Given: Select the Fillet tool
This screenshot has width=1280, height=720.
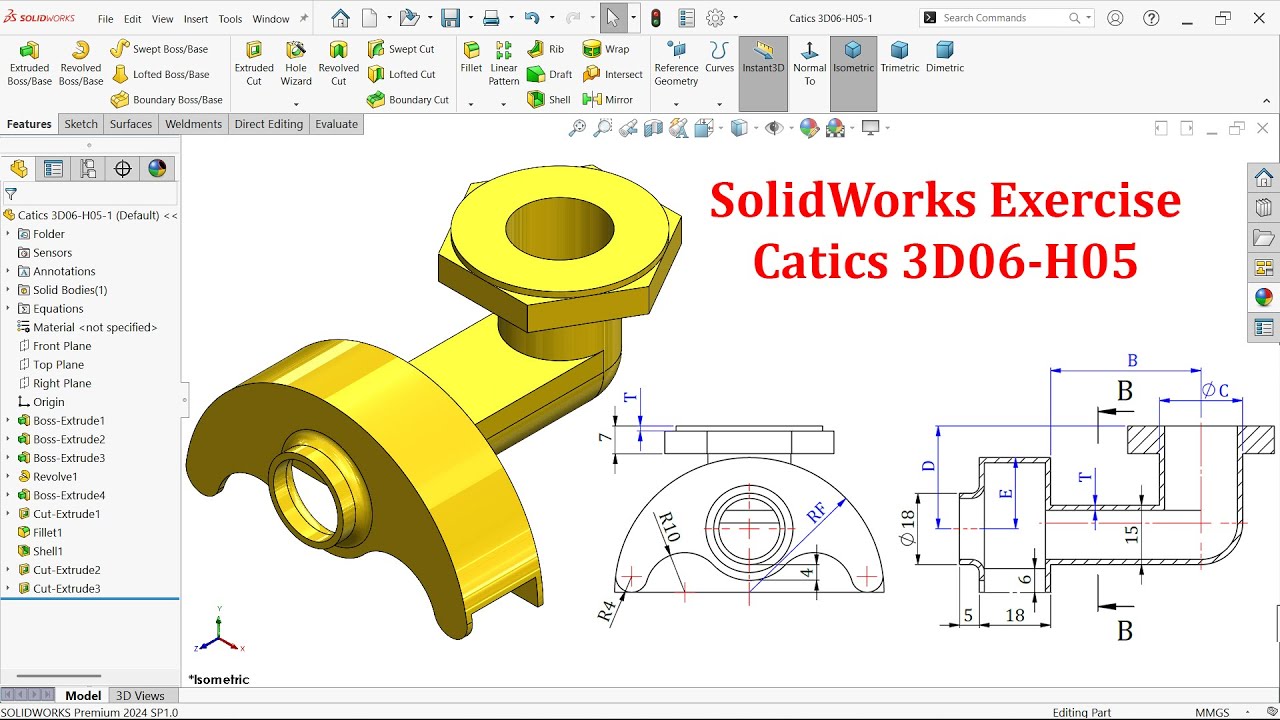Looking at the screenshot, I should coord(471,58).
